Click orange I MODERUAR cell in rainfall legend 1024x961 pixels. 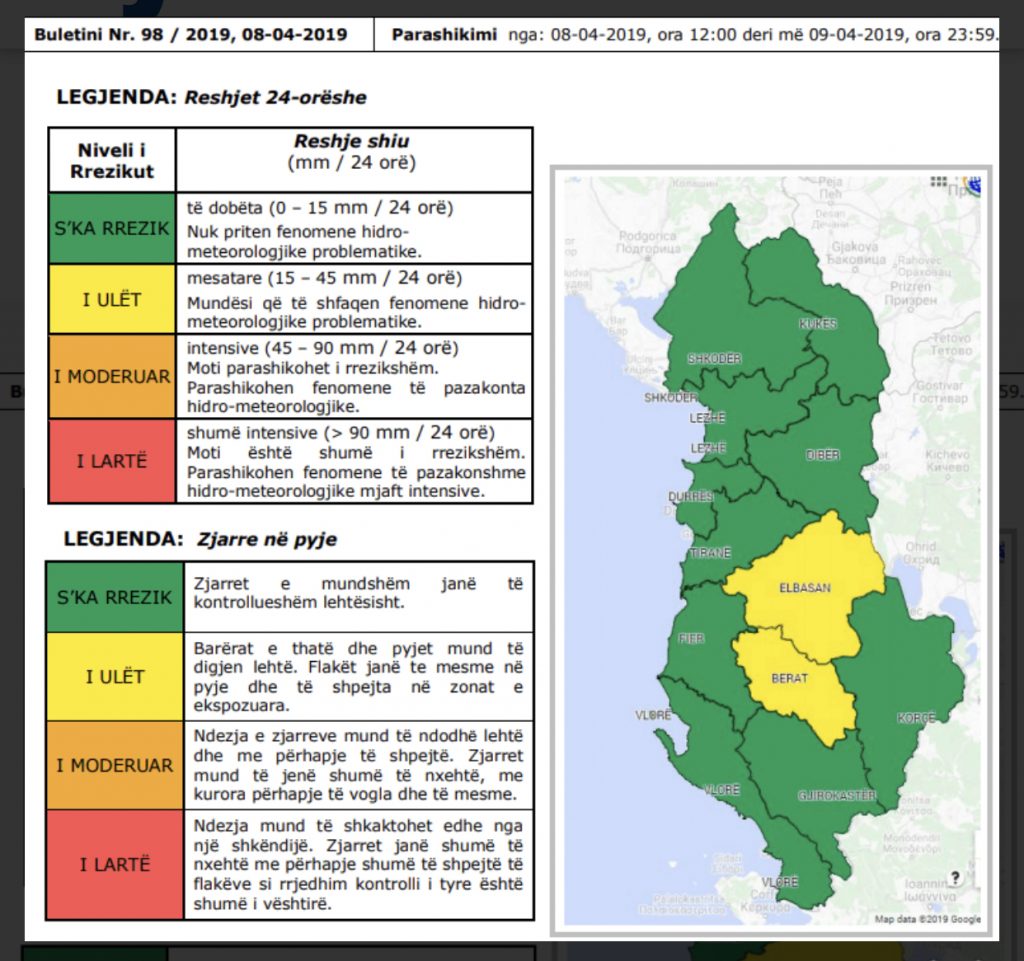tap(112, 377)
